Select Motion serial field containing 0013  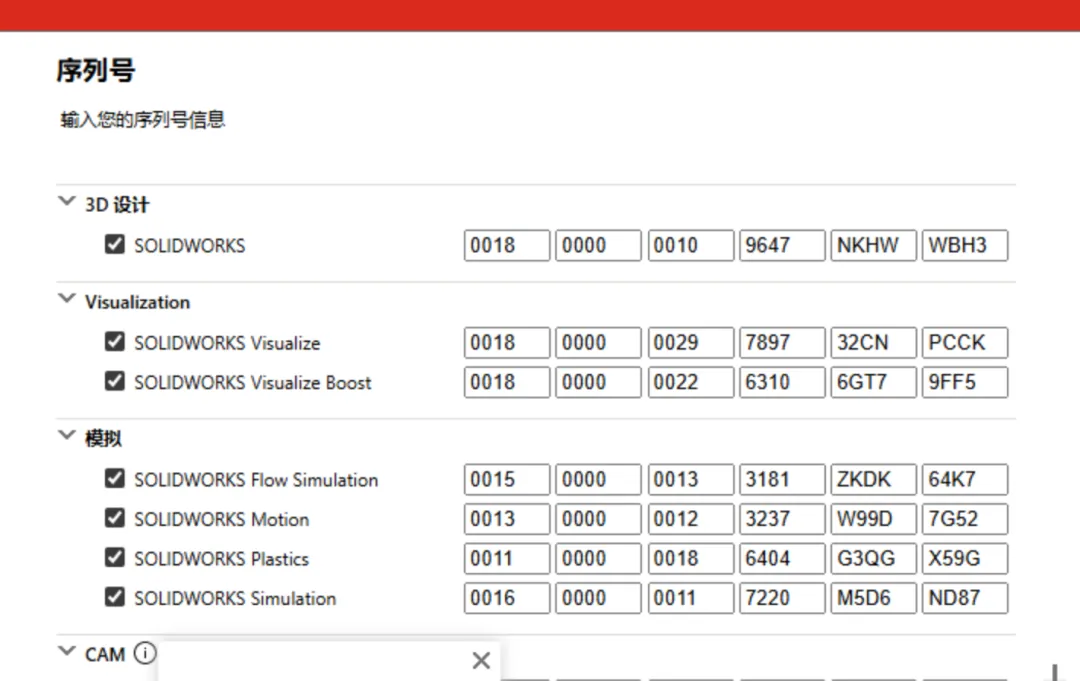[507, 518]
